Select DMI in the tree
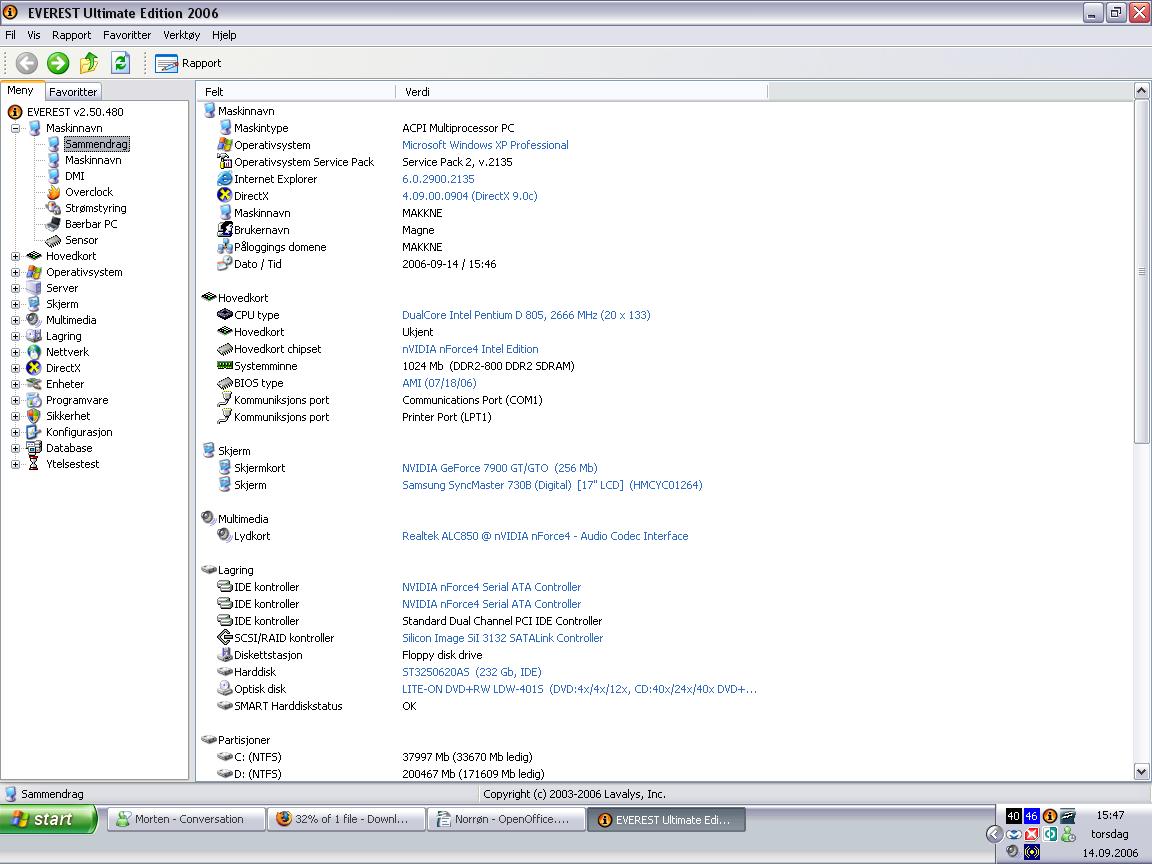Screen dimensions: 1152x864 tap(74, 176)
